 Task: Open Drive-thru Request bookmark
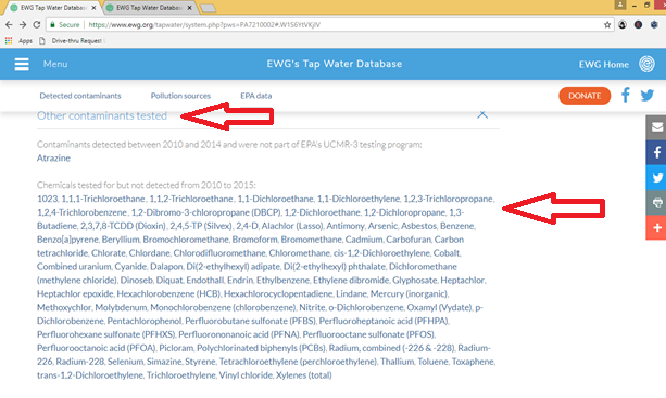point(71,41)
